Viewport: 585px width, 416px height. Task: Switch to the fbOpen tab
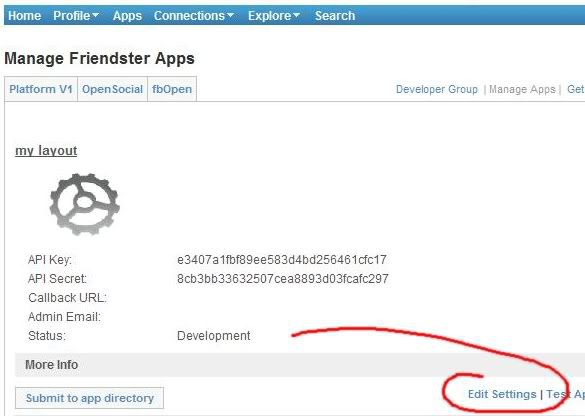(172, 89)
